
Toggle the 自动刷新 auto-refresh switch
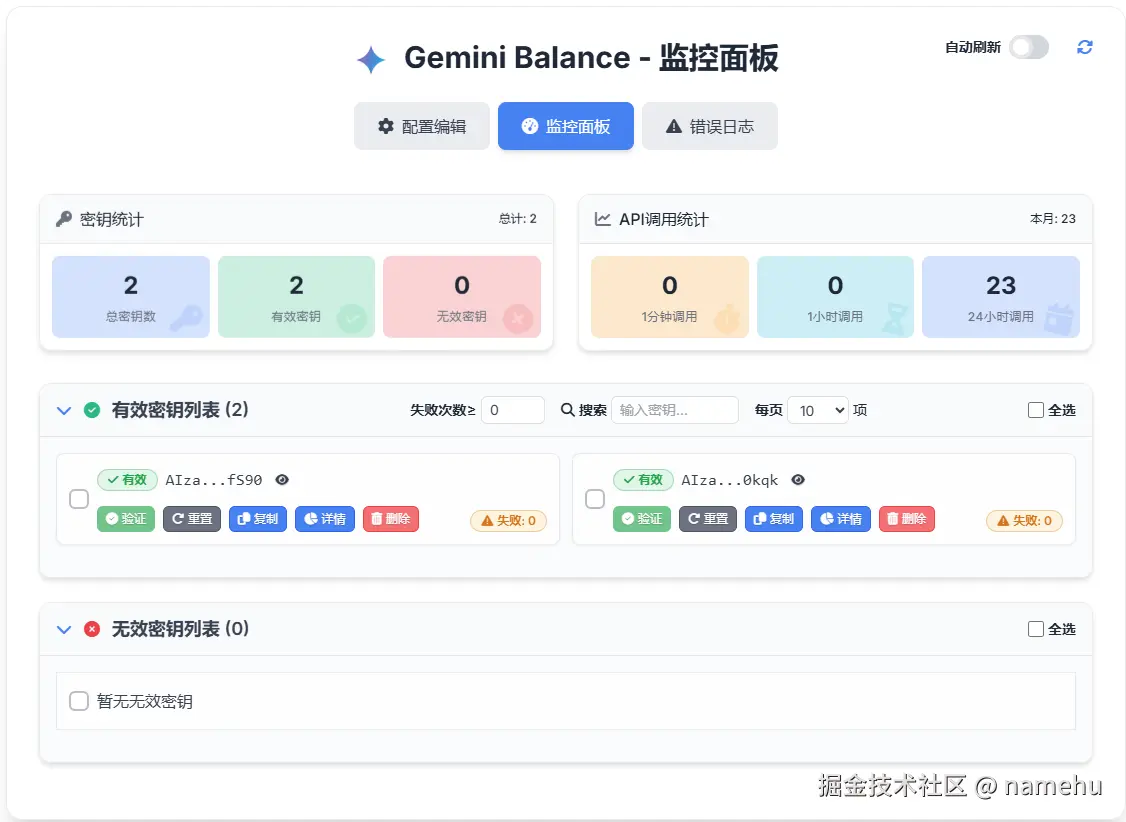coord(1028,47)
